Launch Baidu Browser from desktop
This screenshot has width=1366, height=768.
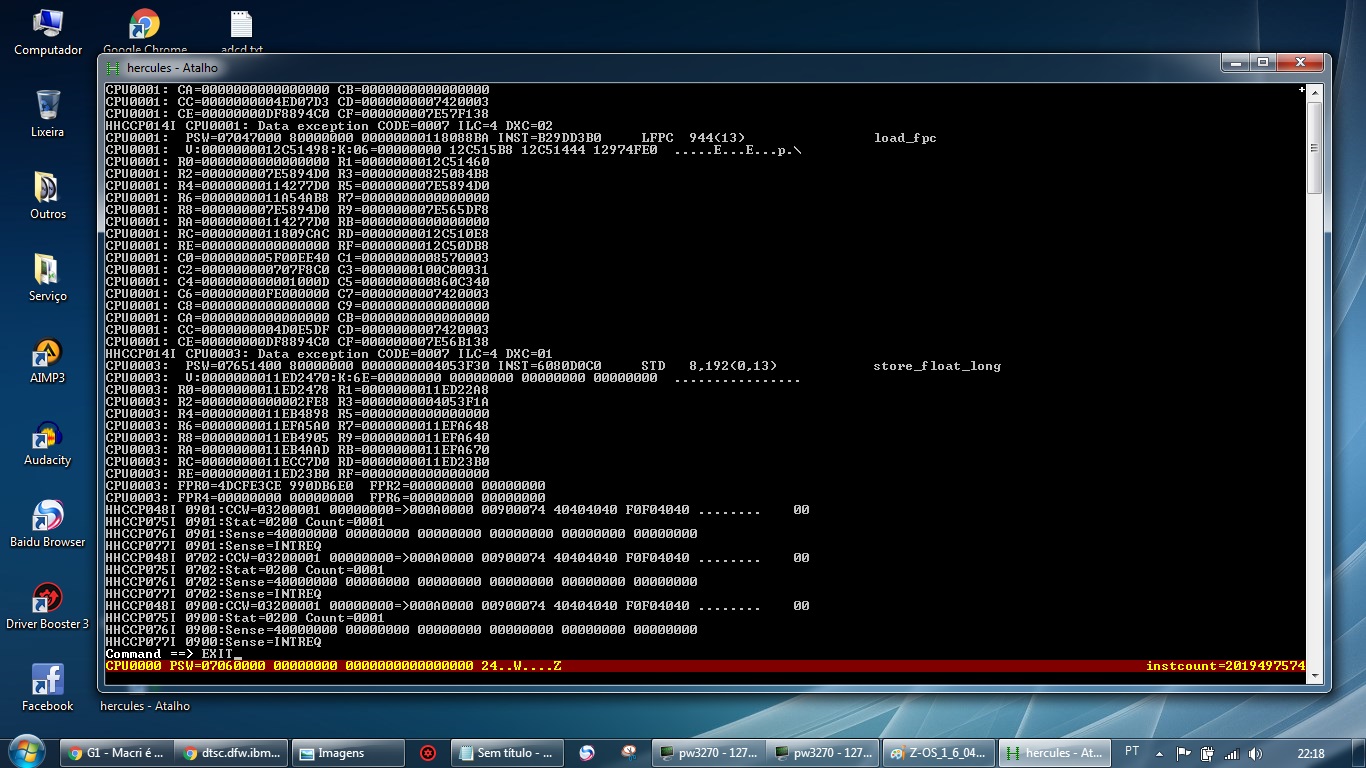[x=48, y=524]
